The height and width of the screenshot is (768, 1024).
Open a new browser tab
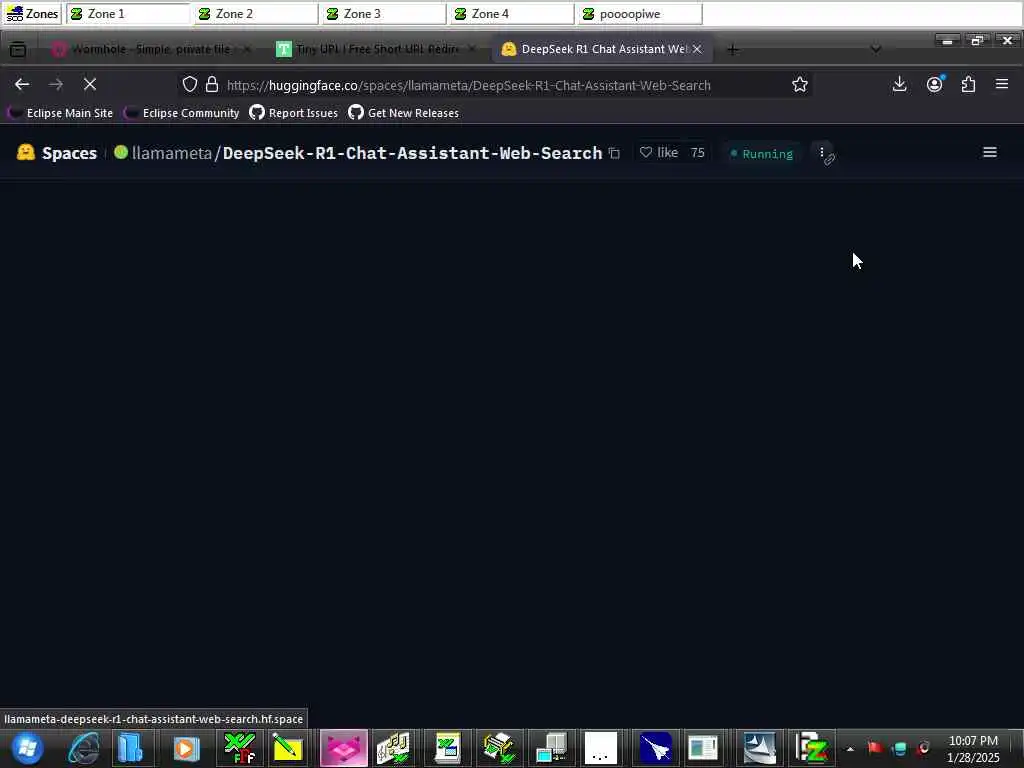click(733, 49)
